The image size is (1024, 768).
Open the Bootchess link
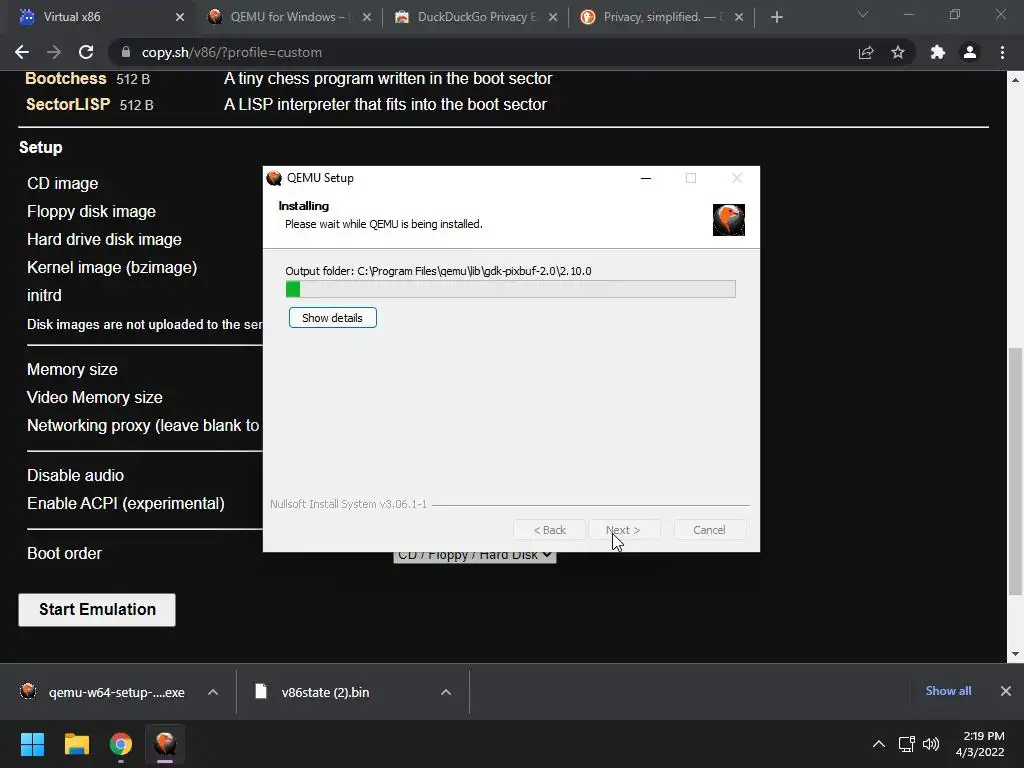click(65, 78)
